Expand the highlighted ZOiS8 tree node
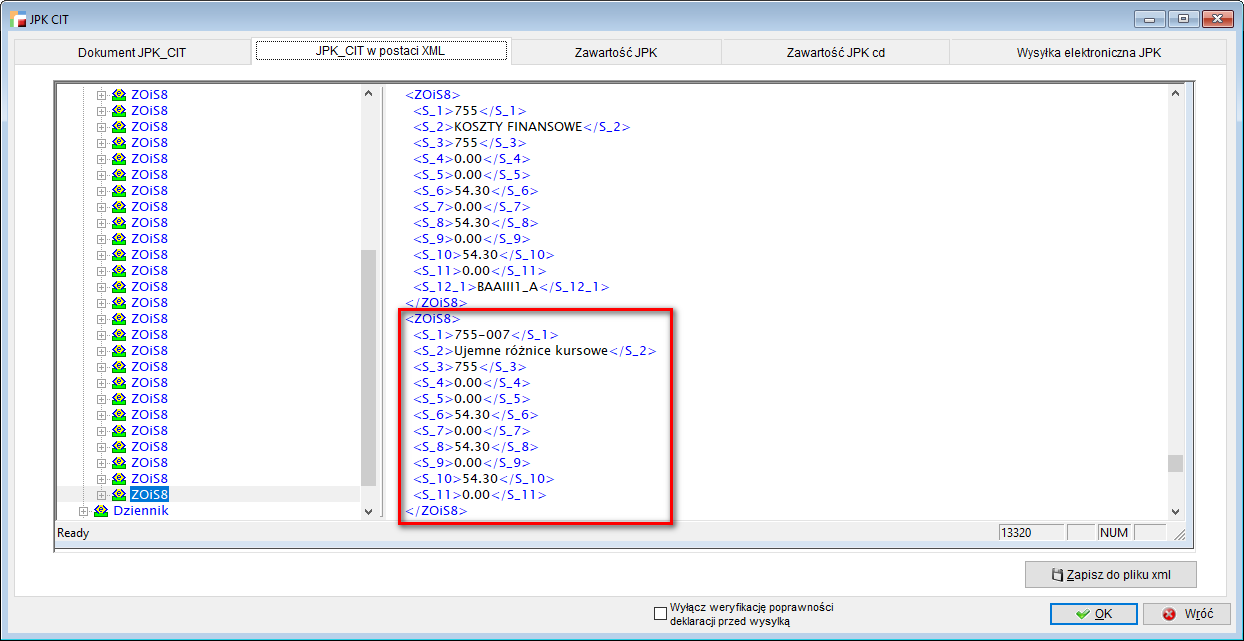The image size is (1244, 641). click(x=101, y=495)
